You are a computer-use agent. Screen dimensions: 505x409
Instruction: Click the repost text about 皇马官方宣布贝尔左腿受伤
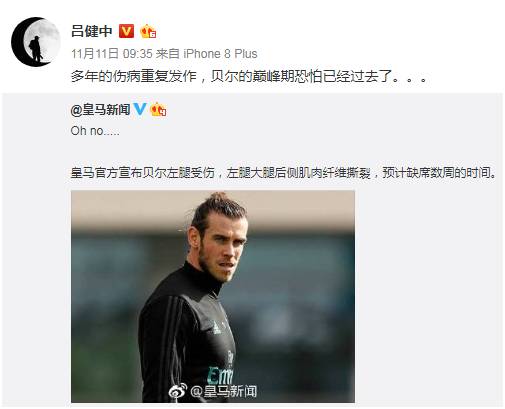point(284,173)
